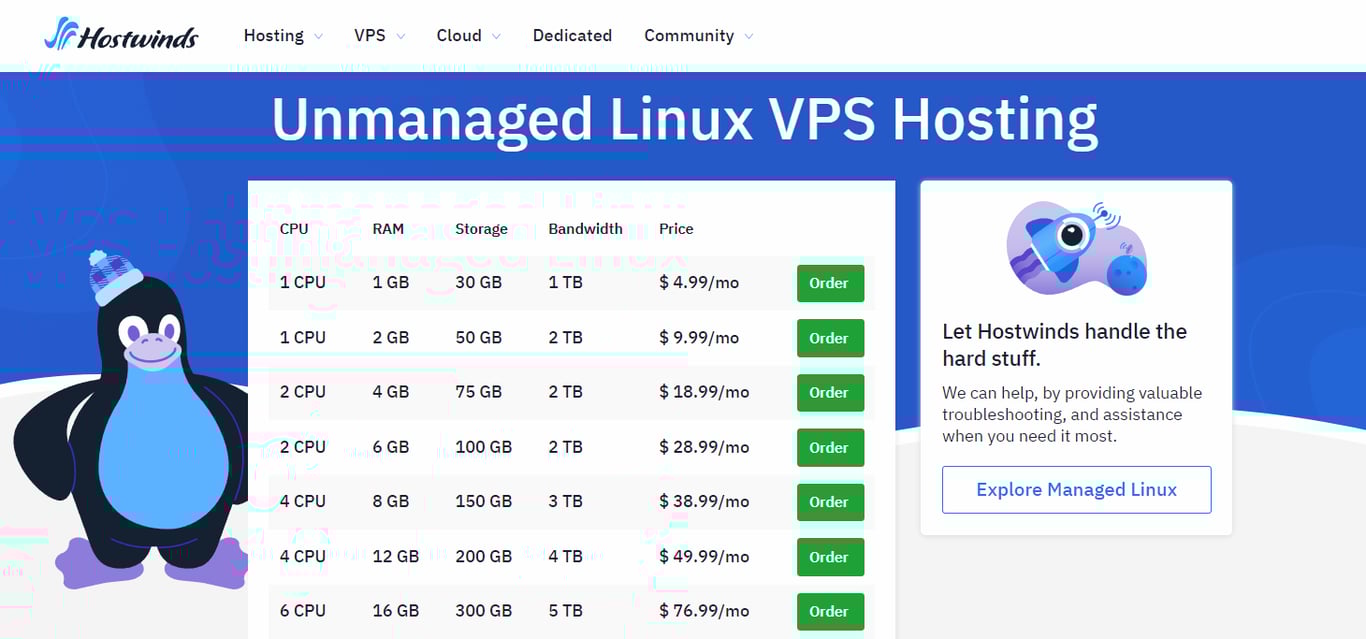Order the $4.99/mo VPS plan

click(830, 283)
